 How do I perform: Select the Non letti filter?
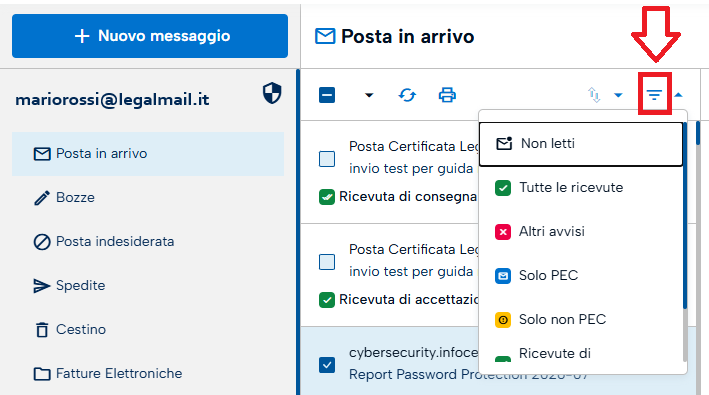[581, 144]
